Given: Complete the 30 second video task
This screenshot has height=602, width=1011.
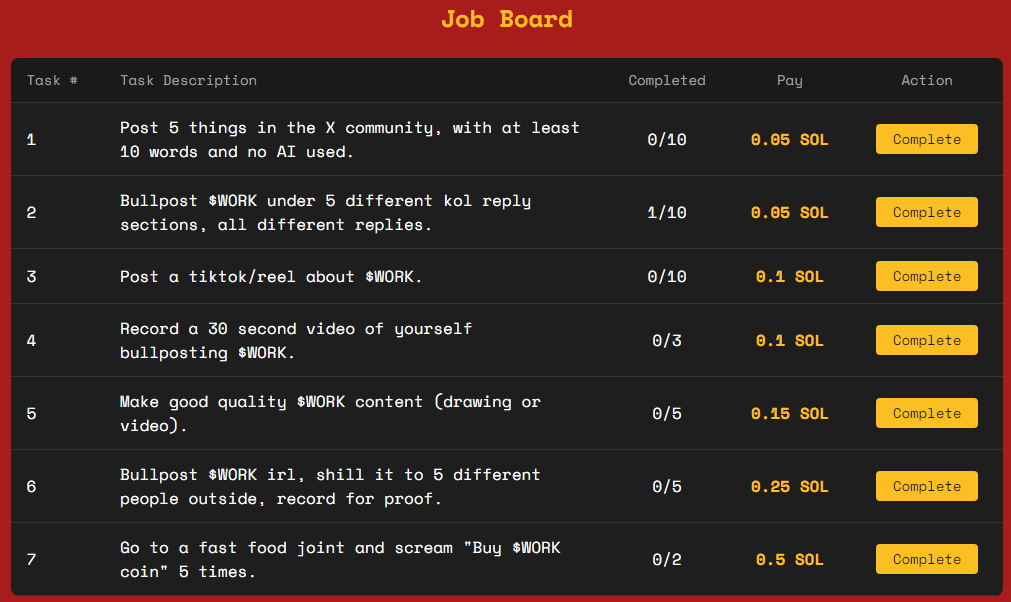Looking at the screenshot, I should (x=926, y=340).
